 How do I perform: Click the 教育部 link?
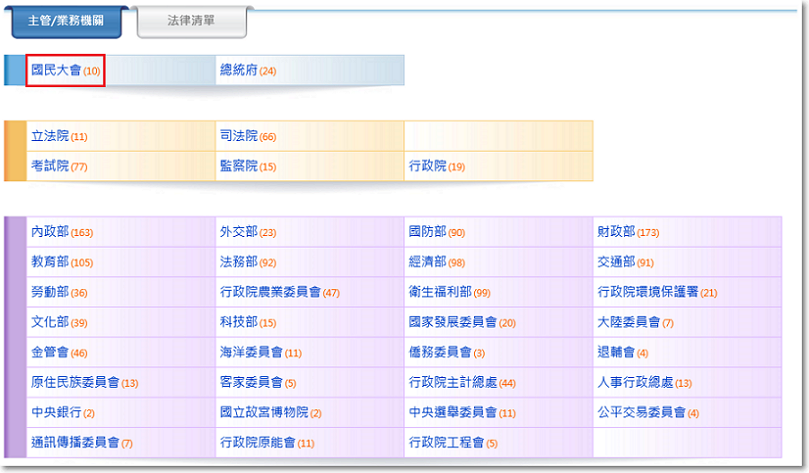[x=50, y=262]
